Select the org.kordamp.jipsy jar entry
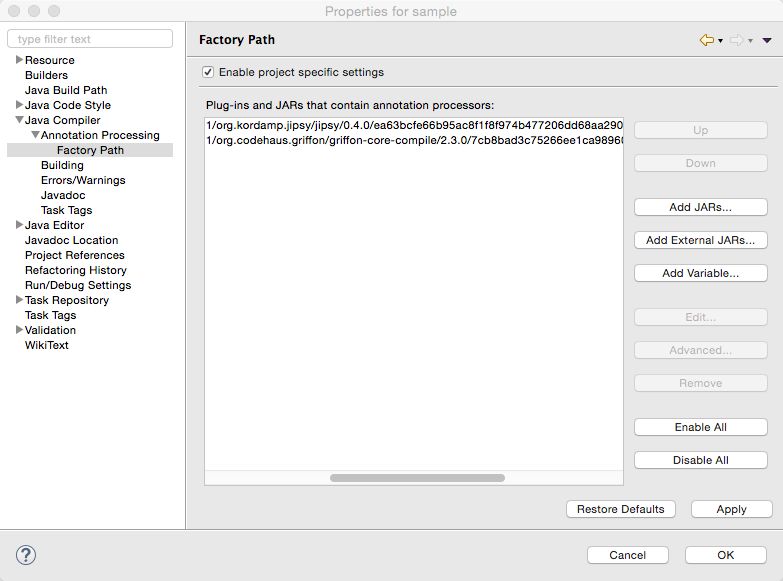The height and width of the screenshot is (581, 783). pos(414,125)
